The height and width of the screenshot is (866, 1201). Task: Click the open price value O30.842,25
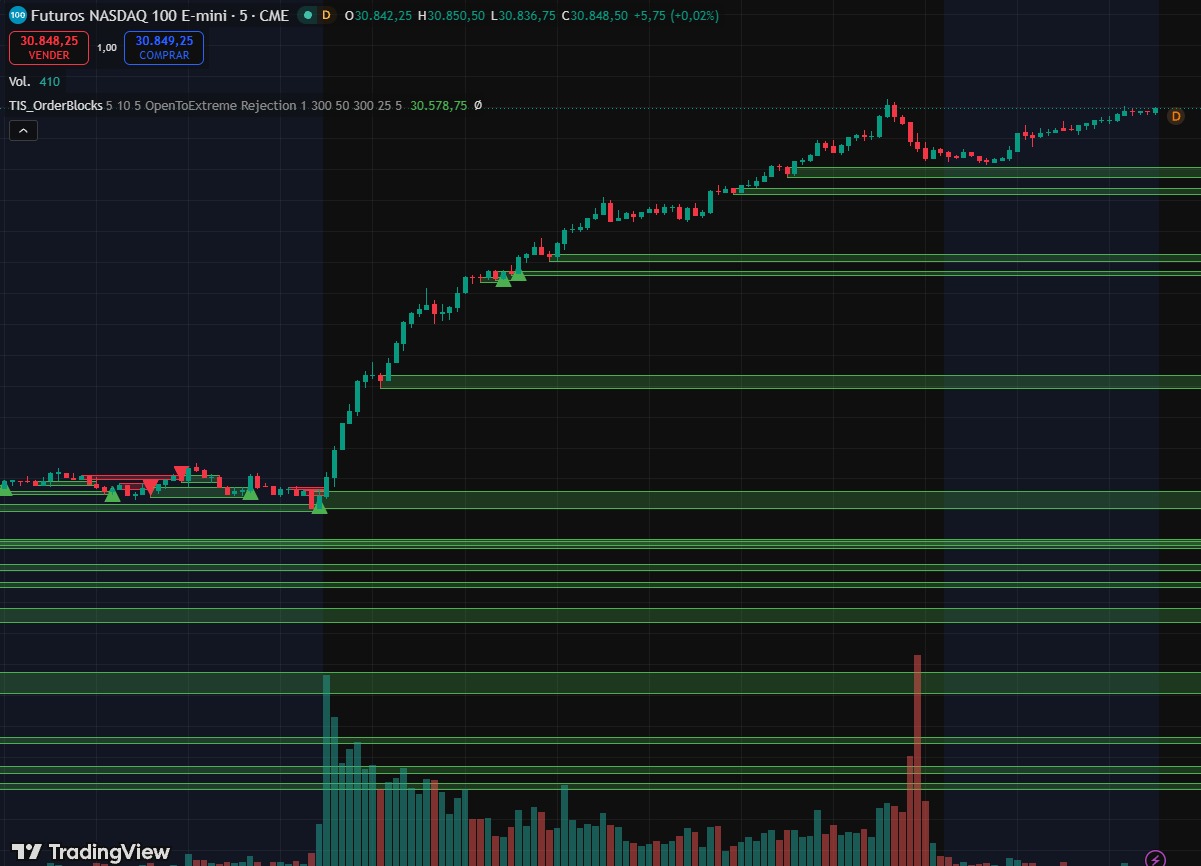[x=380, y=16]
